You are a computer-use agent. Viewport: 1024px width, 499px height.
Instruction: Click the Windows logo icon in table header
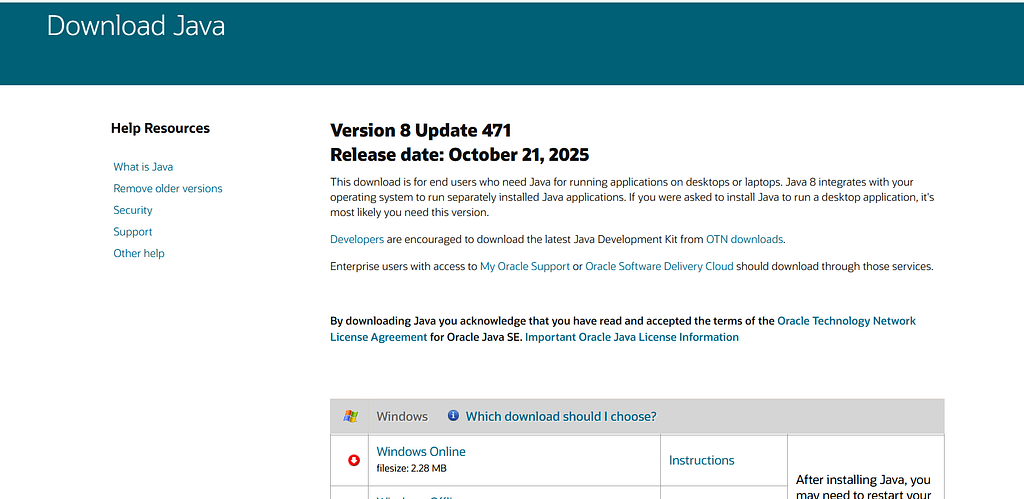pyautogui.click(x=351, y=416)
